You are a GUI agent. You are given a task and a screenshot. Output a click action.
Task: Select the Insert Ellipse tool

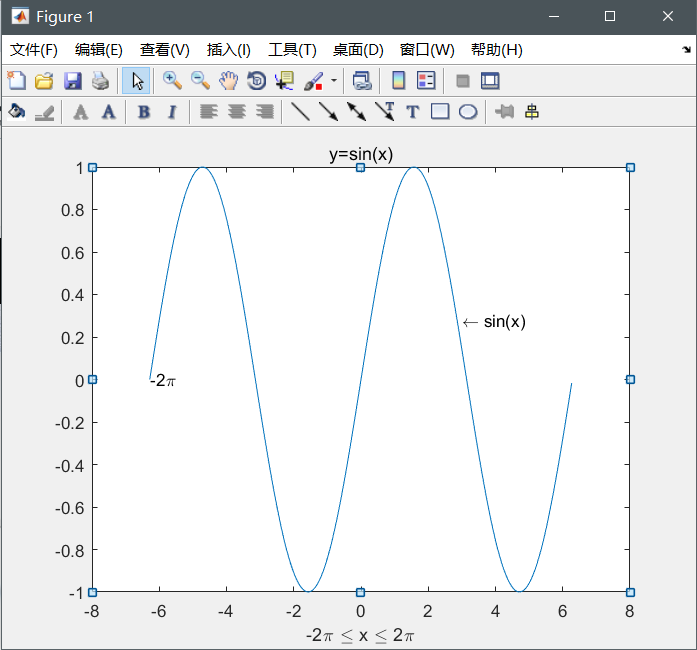468,112
